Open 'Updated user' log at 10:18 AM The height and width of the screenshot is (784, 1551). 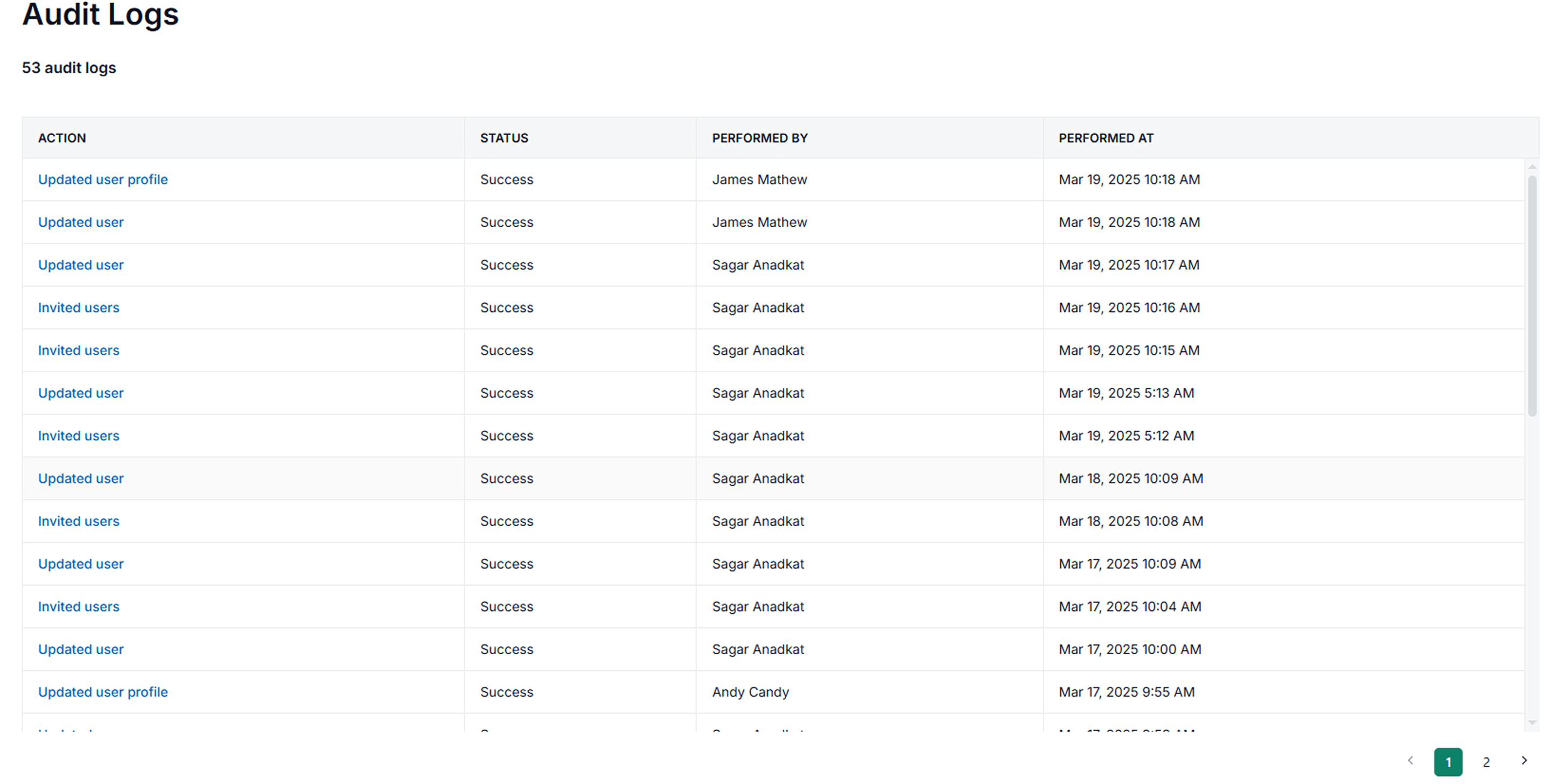(x=81, y=222)
